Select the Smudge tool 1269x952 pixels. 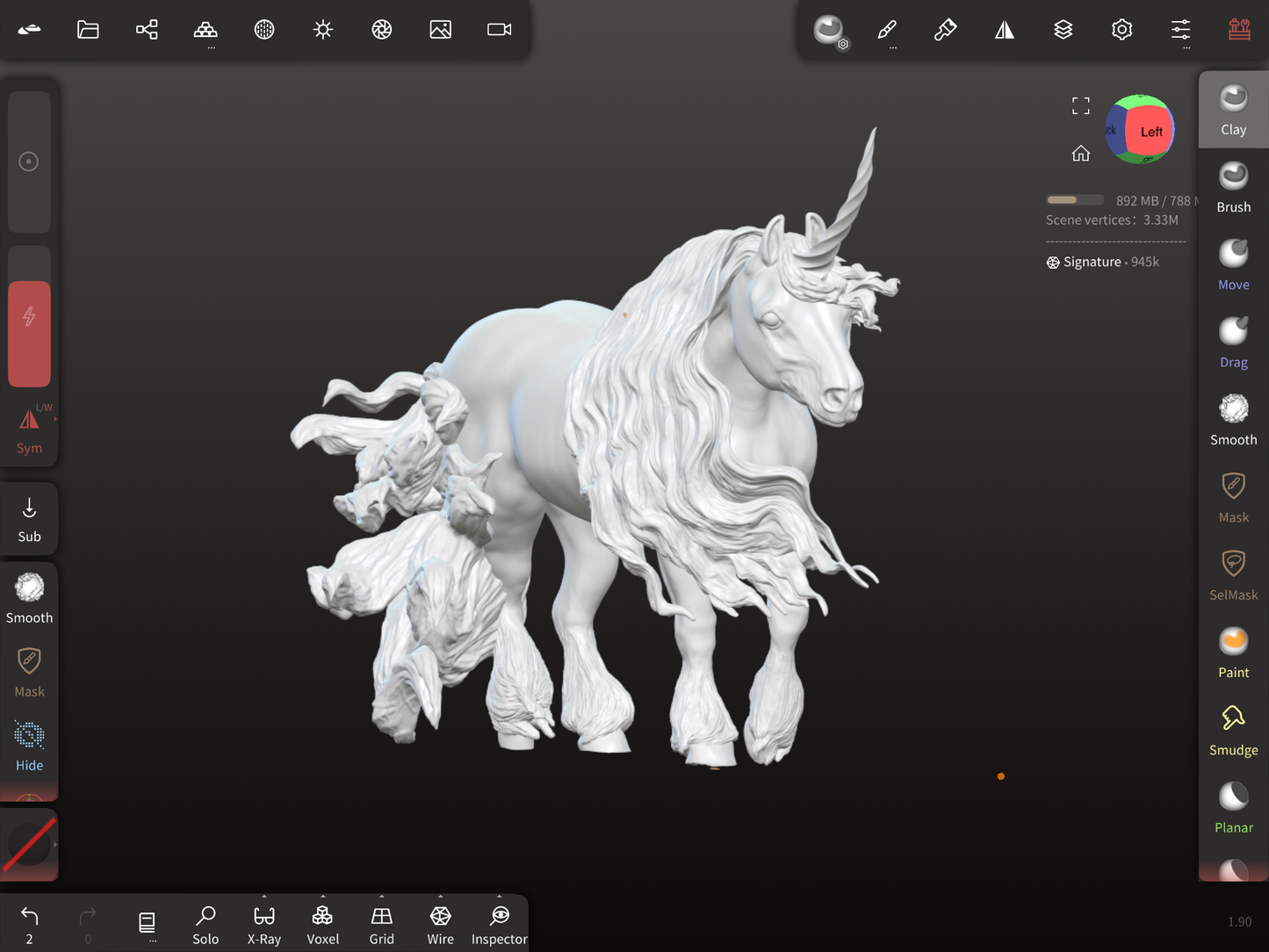(x=1233, y=730)
